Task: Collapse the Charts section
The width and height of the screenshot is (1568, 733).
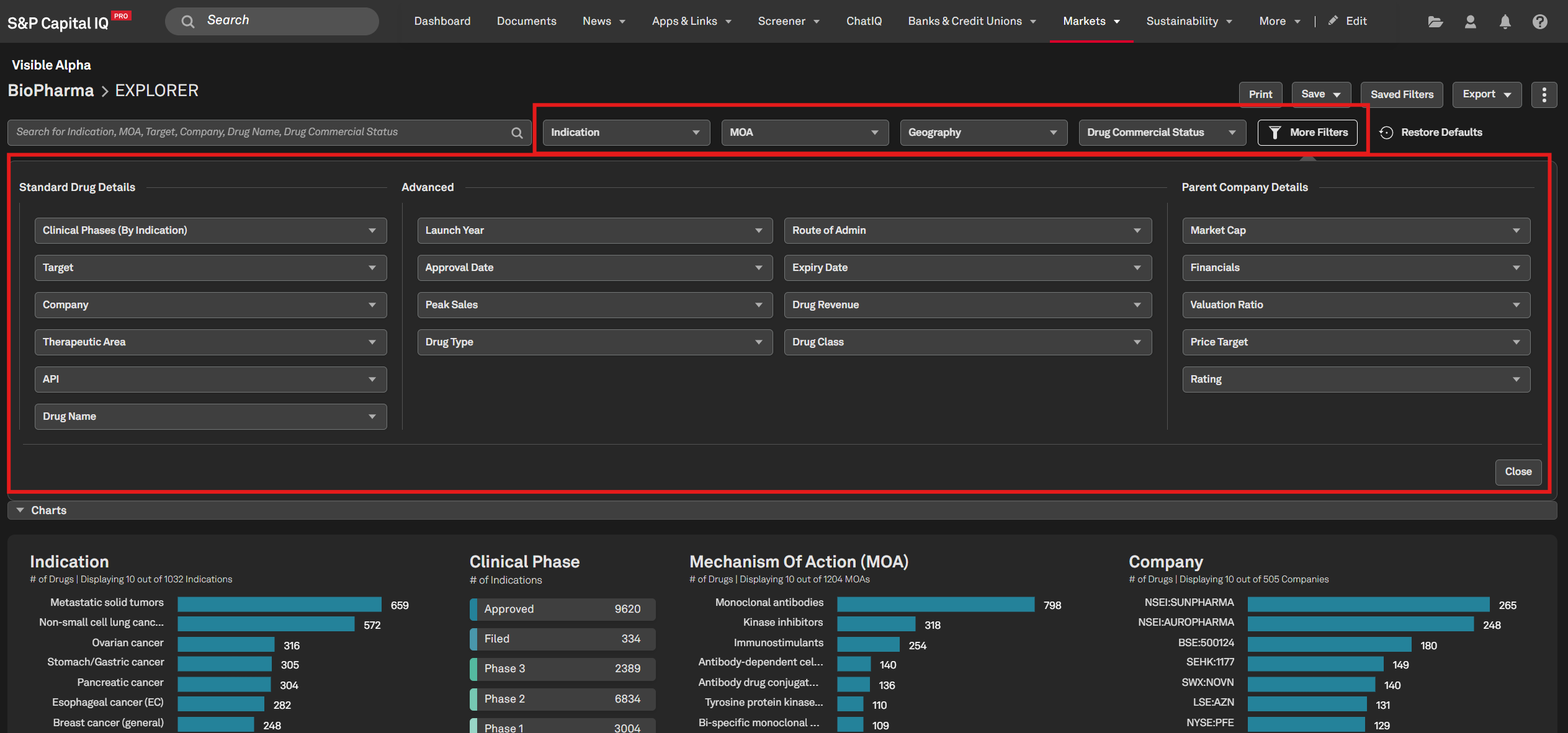Action: point(20,510)
